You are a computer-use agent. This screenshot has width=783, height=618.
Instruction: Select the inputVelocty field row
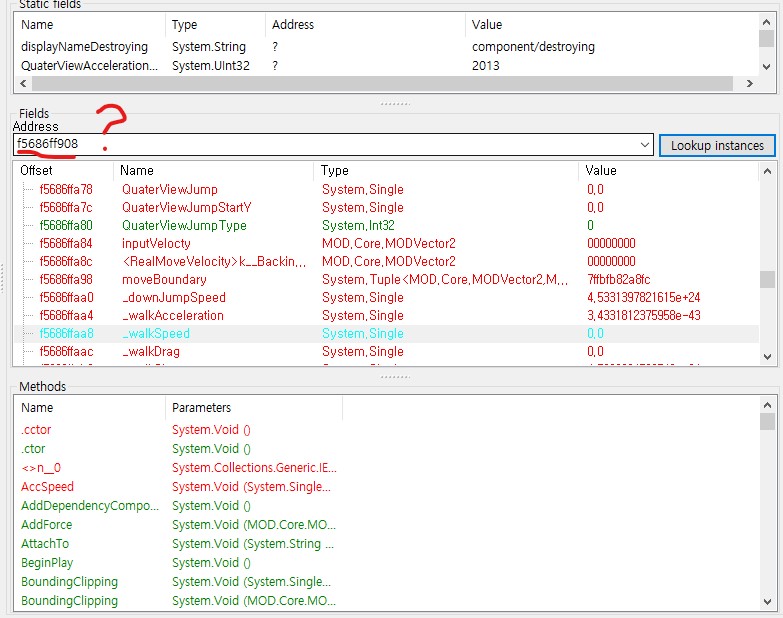click(x=156, y=243)
